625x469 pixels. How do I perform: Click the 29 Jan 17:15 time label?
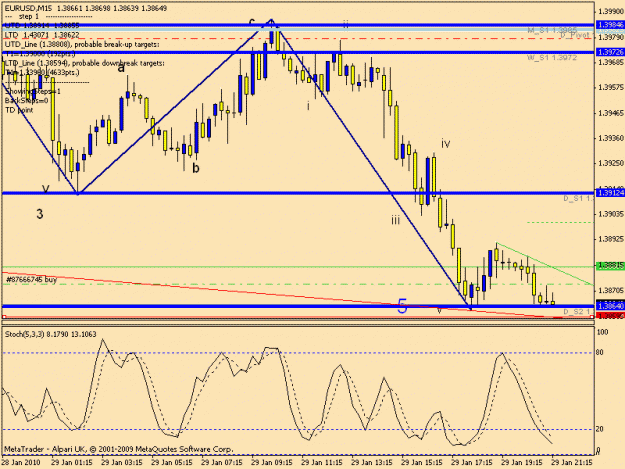pos(472,463)
